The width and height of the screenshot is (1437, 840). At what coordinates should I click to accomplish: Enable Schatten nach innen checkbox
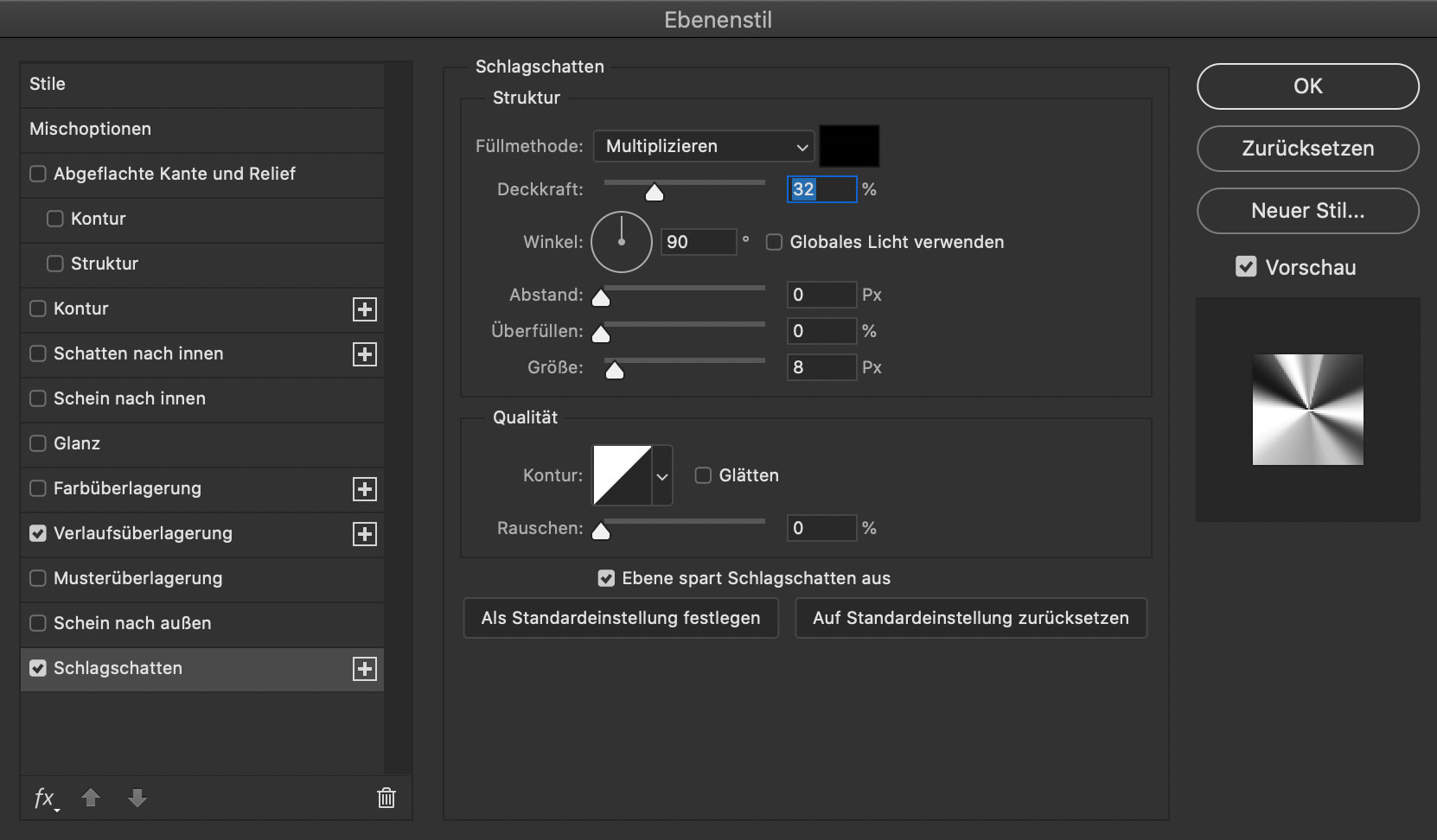click(38, 353)
